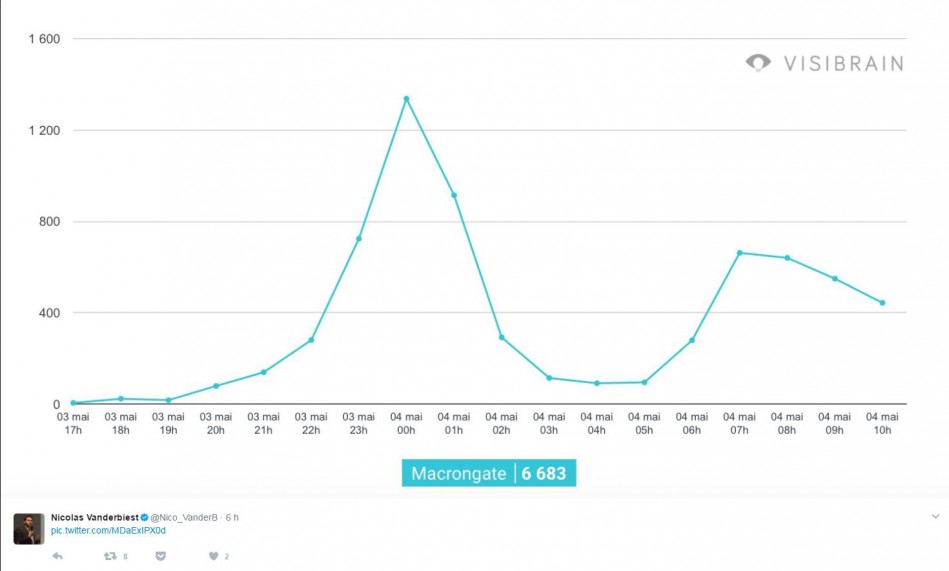
Task: Click the retweet icon under the tweet
Action: tap(110, 556)
